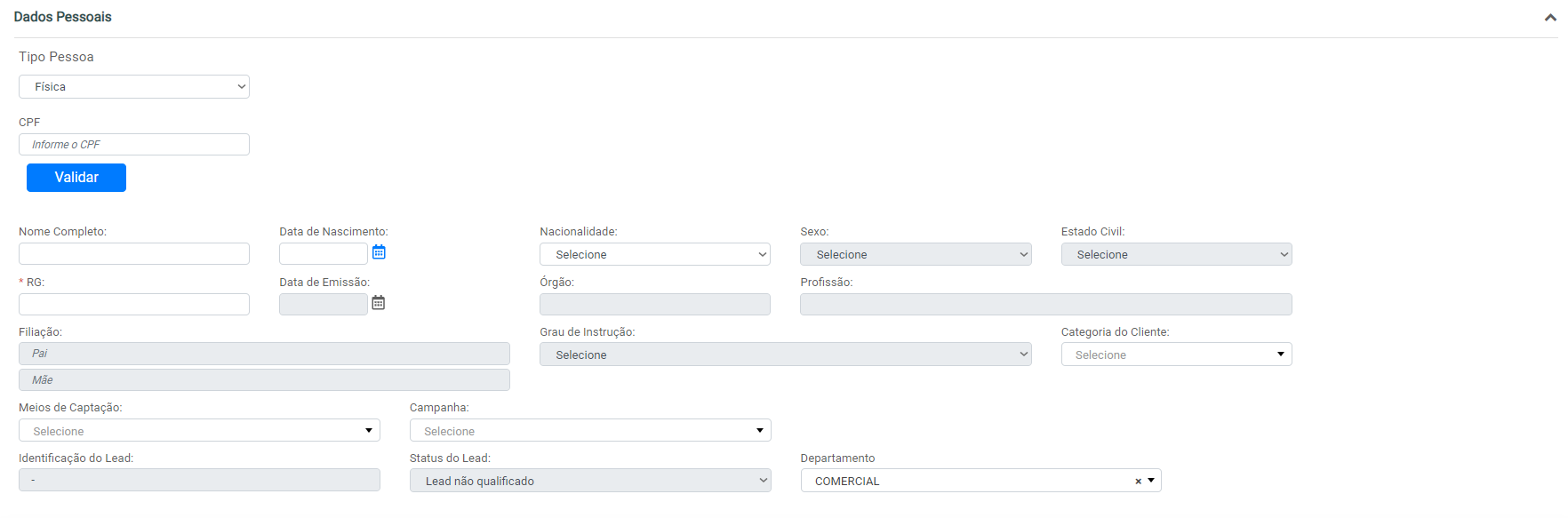Choose an Estado Civil option

1175,255
